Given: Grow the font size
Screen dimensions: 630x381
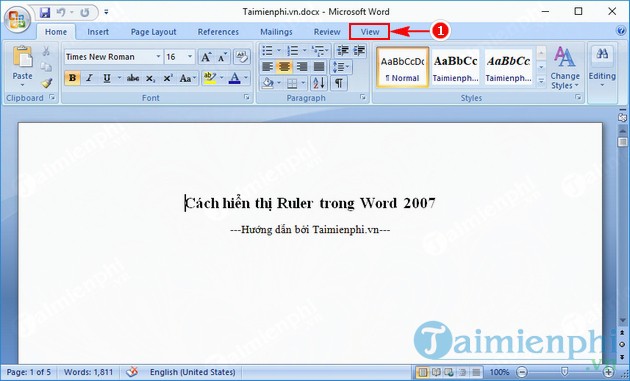Looking at the screenshot, I should 206,57.
